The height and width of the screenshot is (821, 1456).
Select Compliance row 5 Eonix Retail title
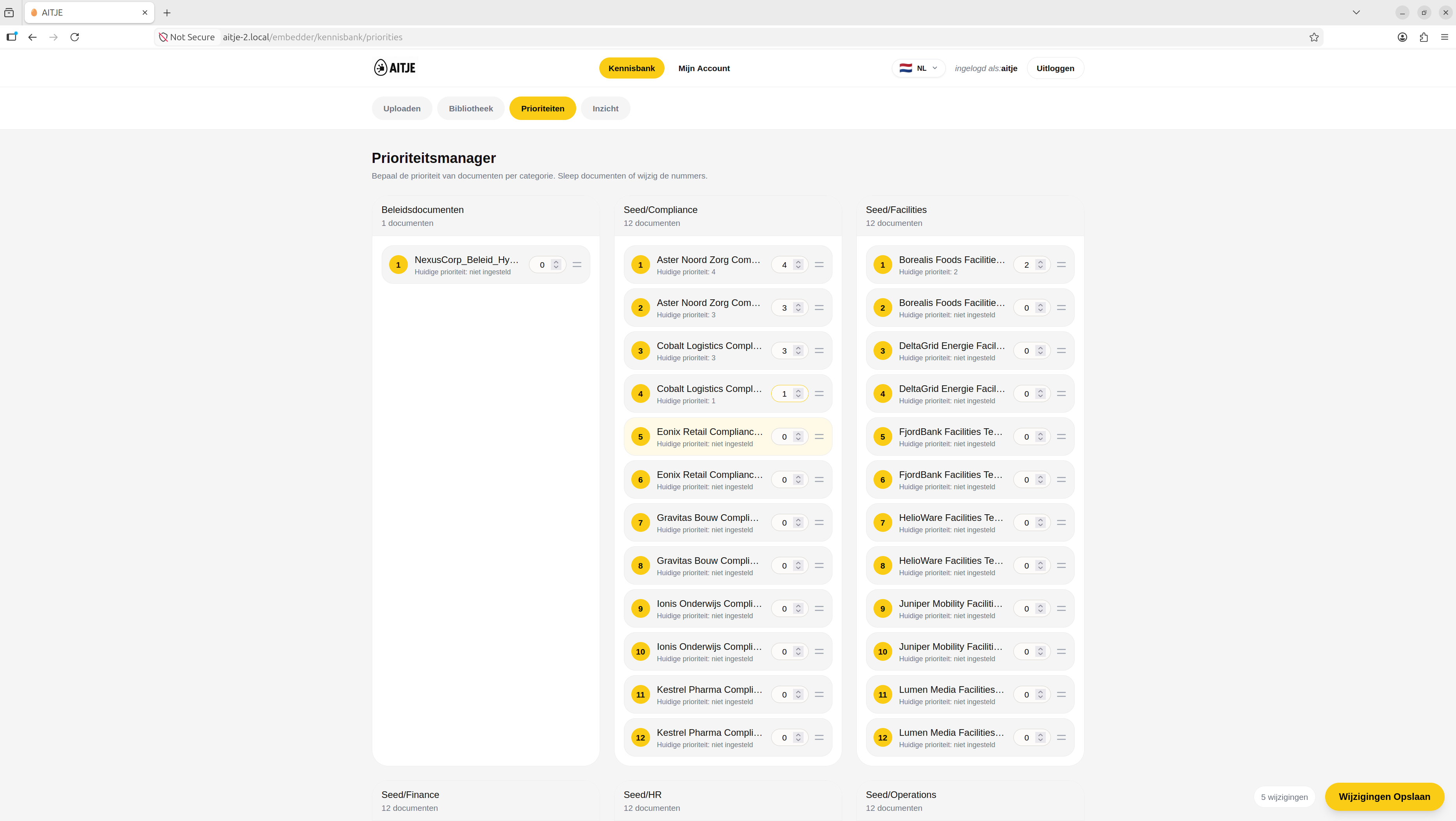(x=709, y=431)
